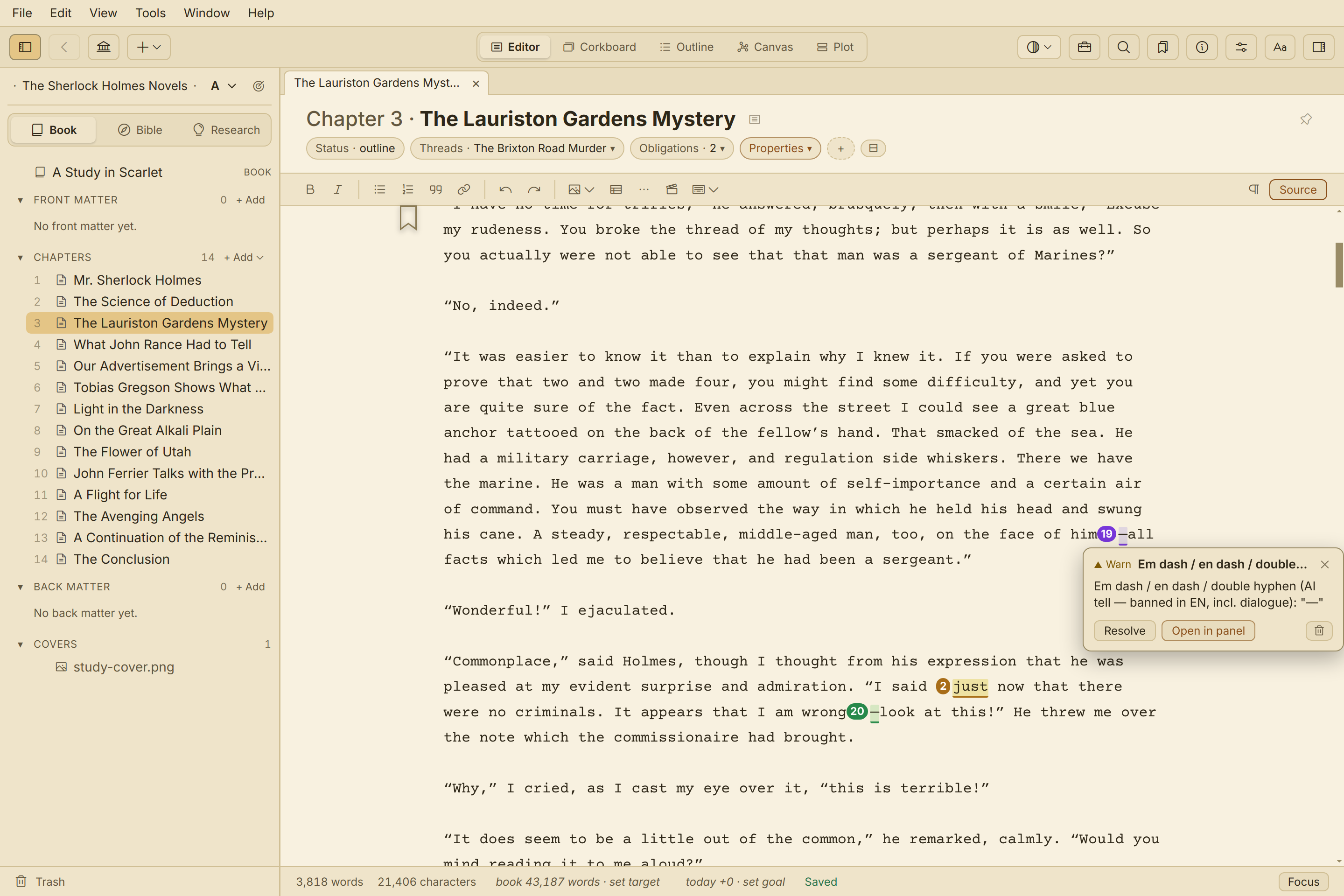
Task: Undo the last edit
Action: click(505, 189)
